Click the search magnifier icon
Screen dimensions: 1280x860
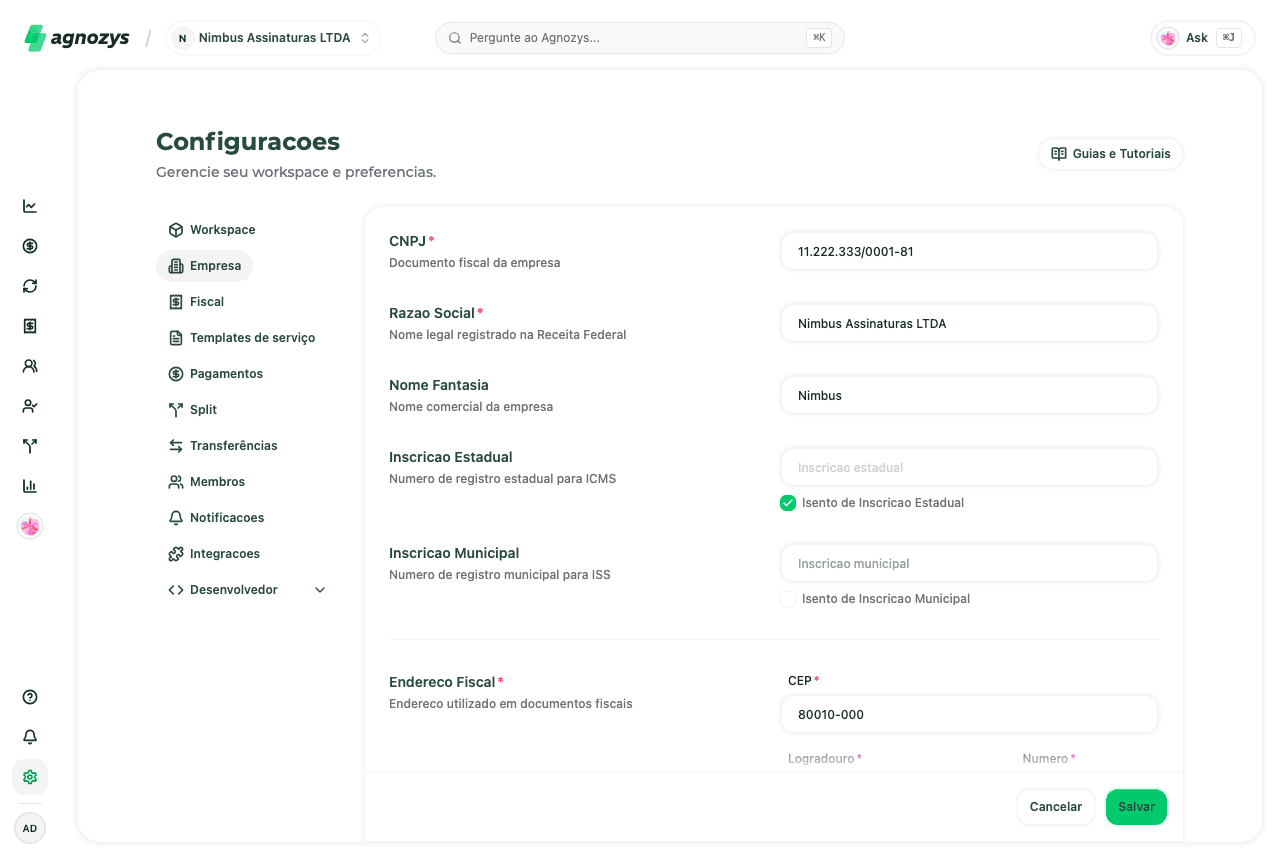pyautogui.click(x=455, y=38)
